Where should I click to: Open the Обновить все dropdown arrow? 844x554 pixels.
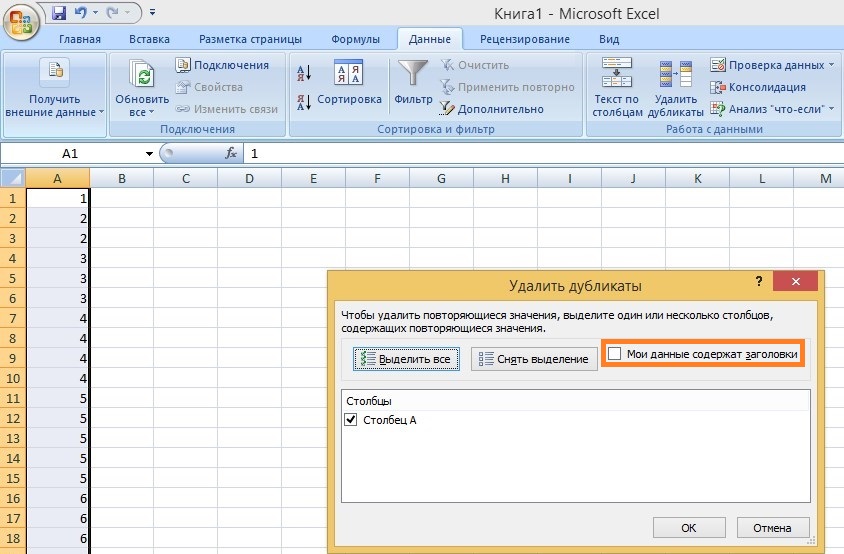point(151,112)
